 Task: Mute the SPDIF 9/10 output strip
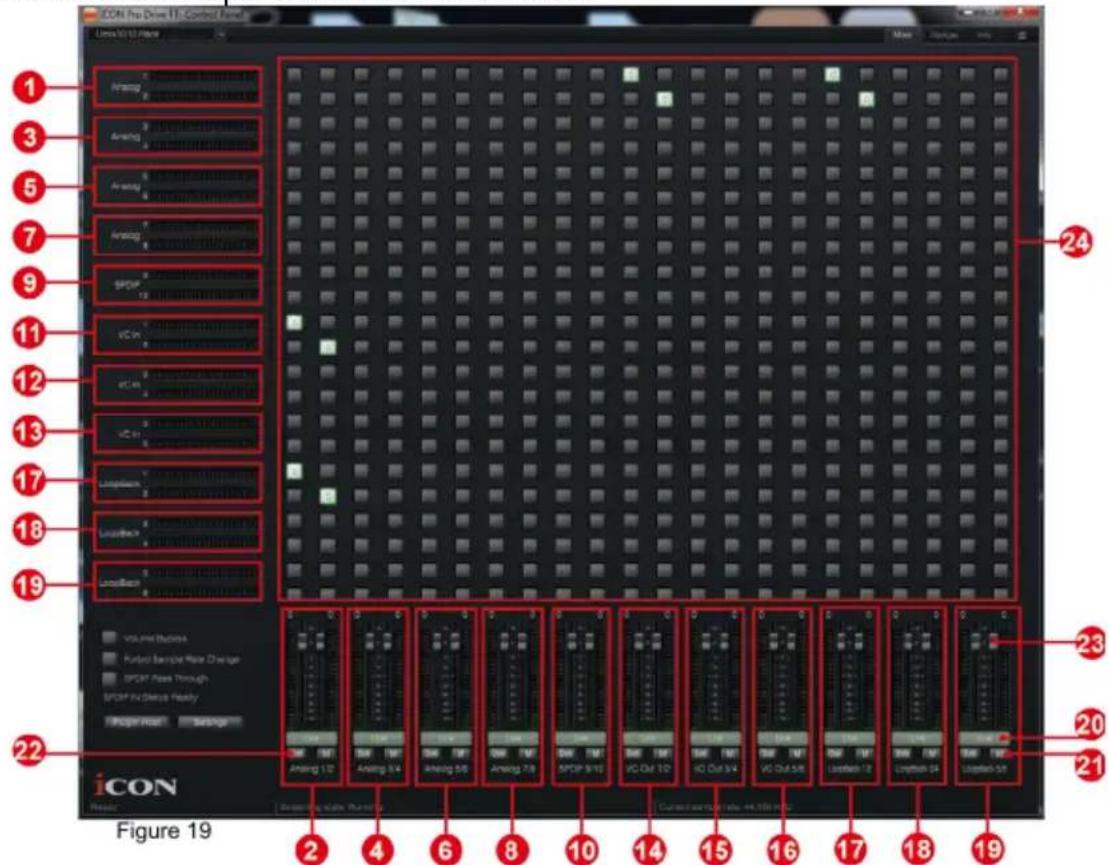point(596,753)
